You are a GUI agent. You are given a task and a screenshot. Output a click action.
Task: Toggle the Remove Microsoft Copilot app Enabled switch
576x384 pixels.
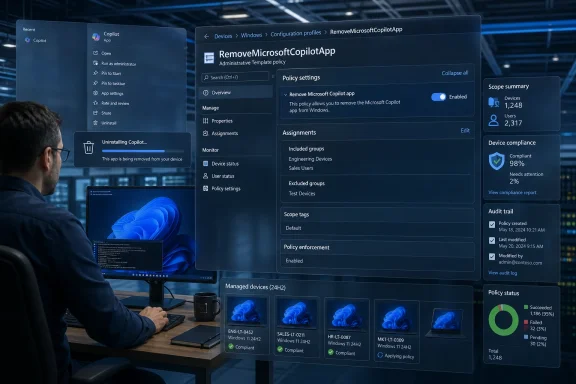tap(438, 97)
